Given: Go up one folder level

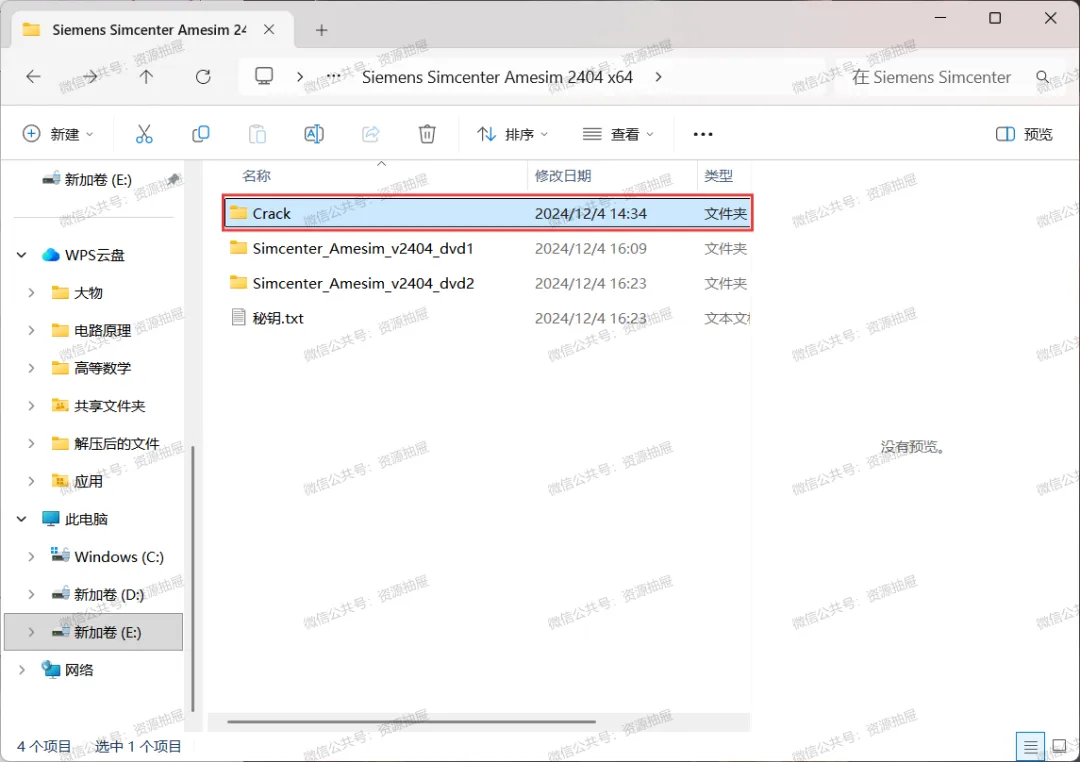Looking at the screenshot, I should (x=146, y=76).
